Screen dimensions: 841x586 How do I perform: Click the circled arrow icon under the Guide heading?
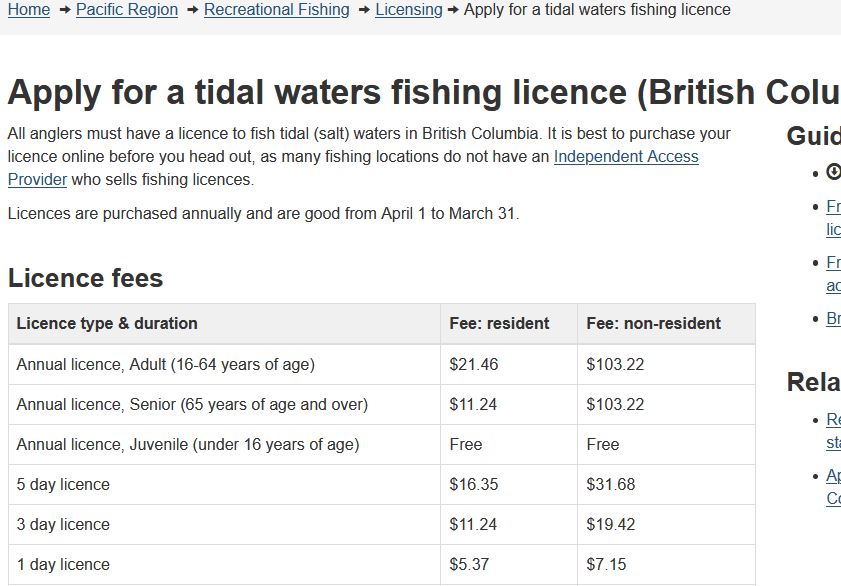tap(834, 172)
